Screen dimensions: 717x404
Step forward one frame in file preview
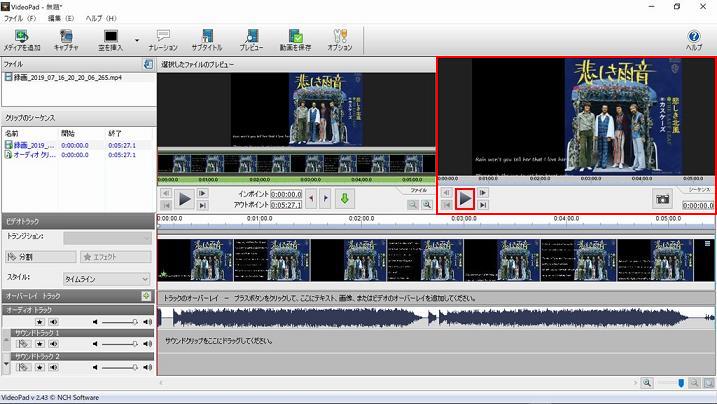pyautogui.click(x=202, y=193)
